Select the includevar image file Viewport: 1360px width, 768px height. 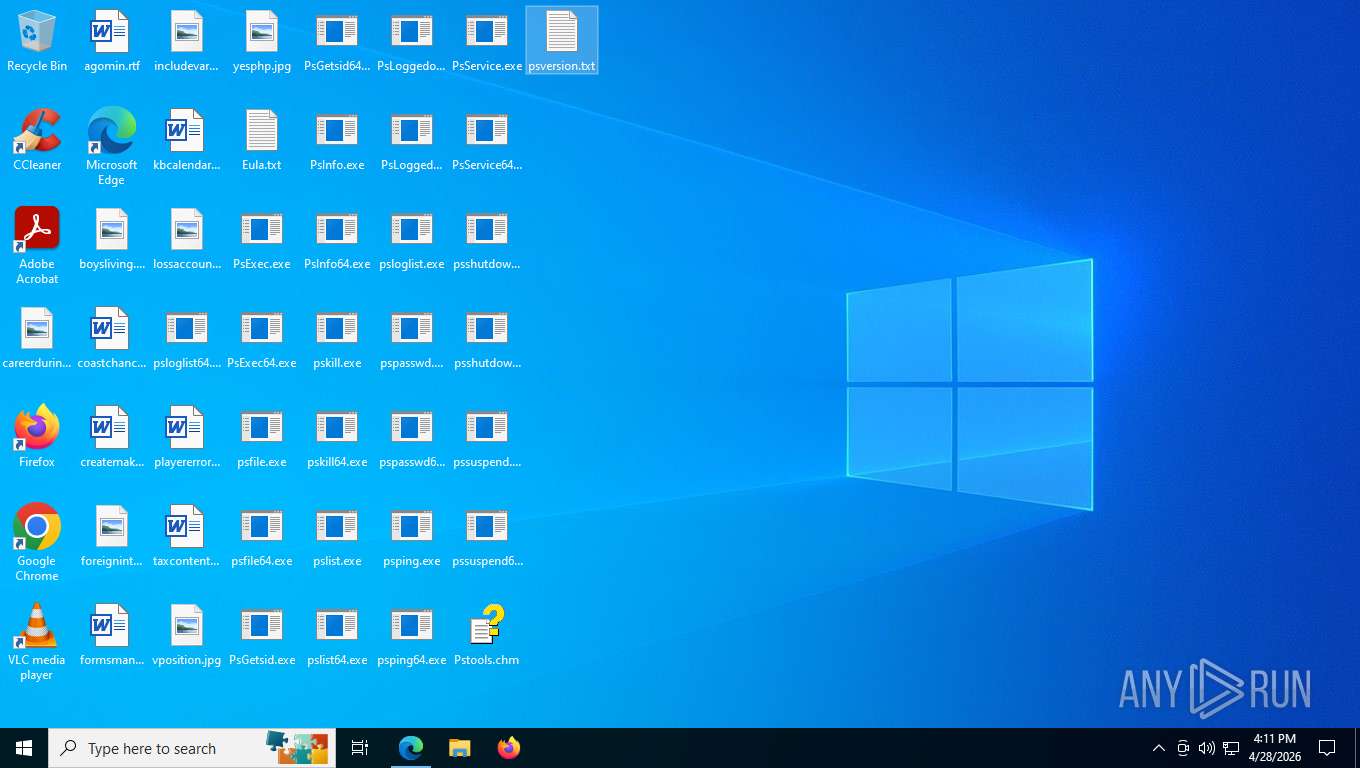(x=186, y=41)
